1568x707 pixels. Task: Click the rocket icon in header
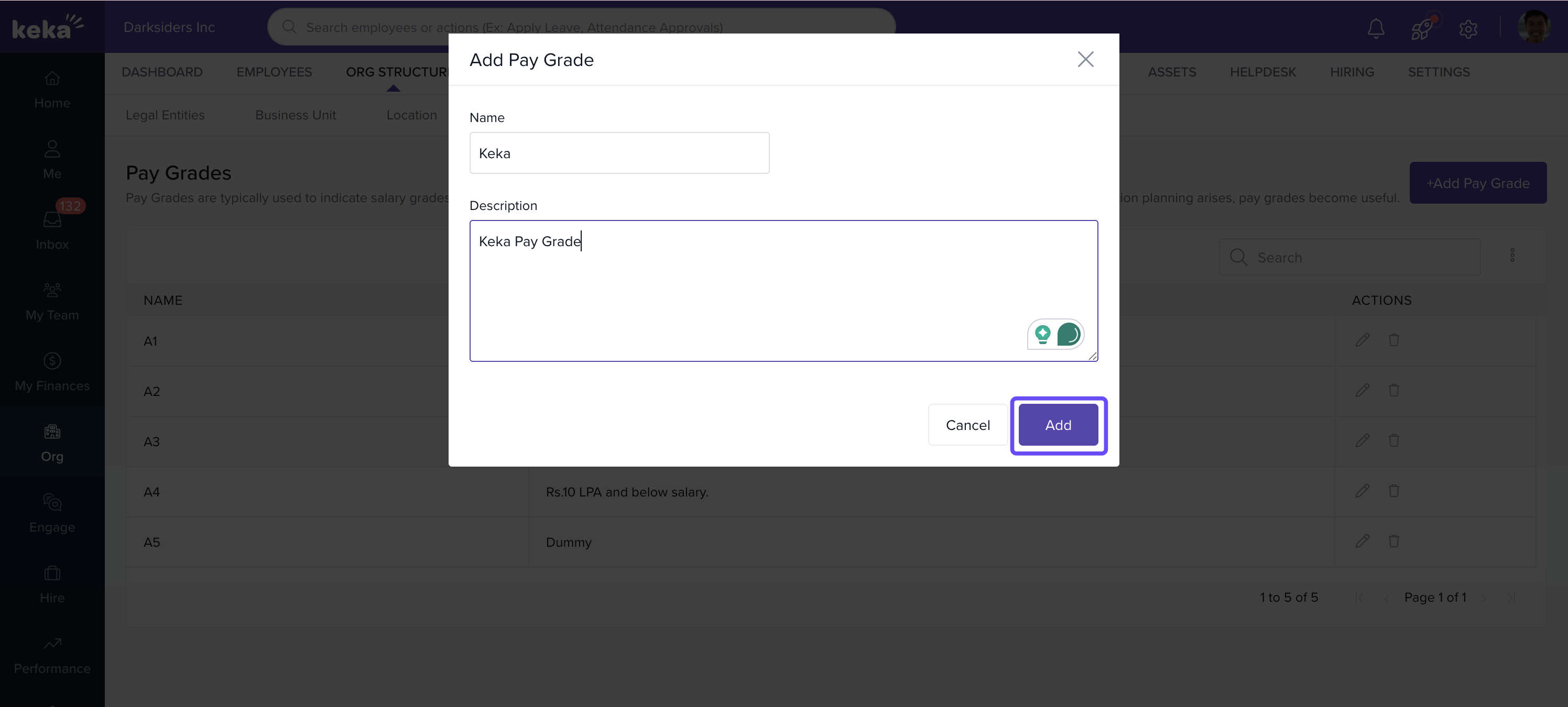(1422, 28)
